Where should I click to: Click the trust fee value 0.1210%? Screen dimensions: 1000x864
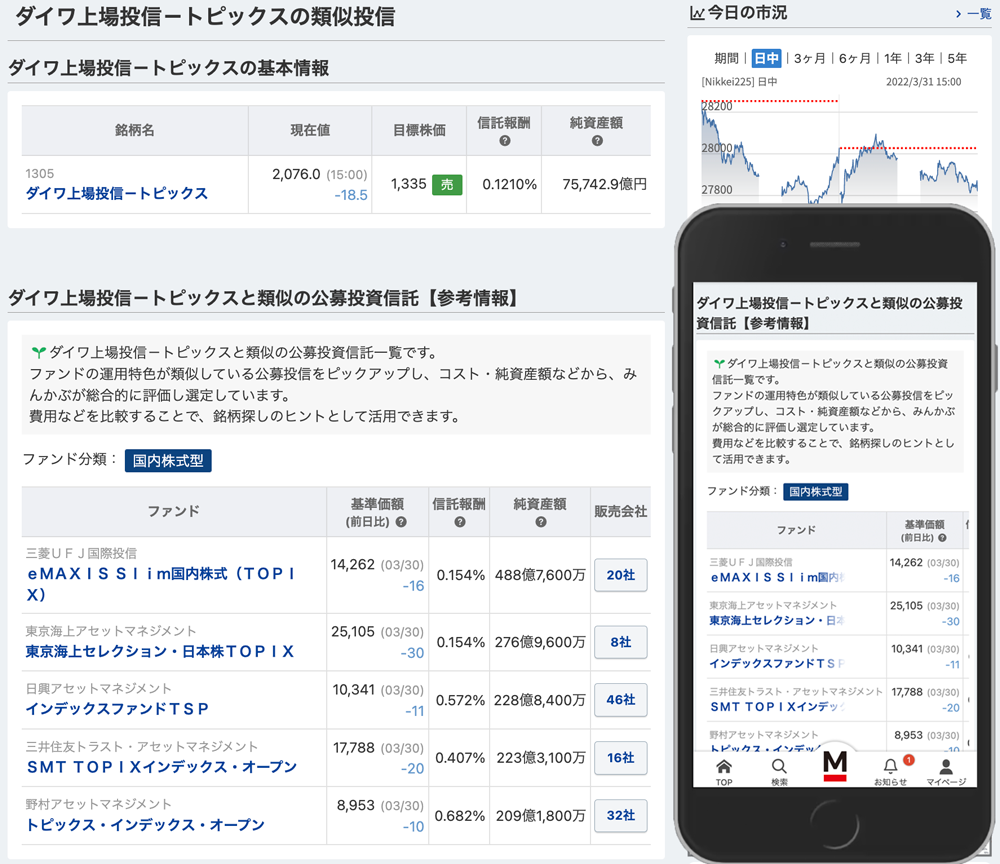click(510, 185)
